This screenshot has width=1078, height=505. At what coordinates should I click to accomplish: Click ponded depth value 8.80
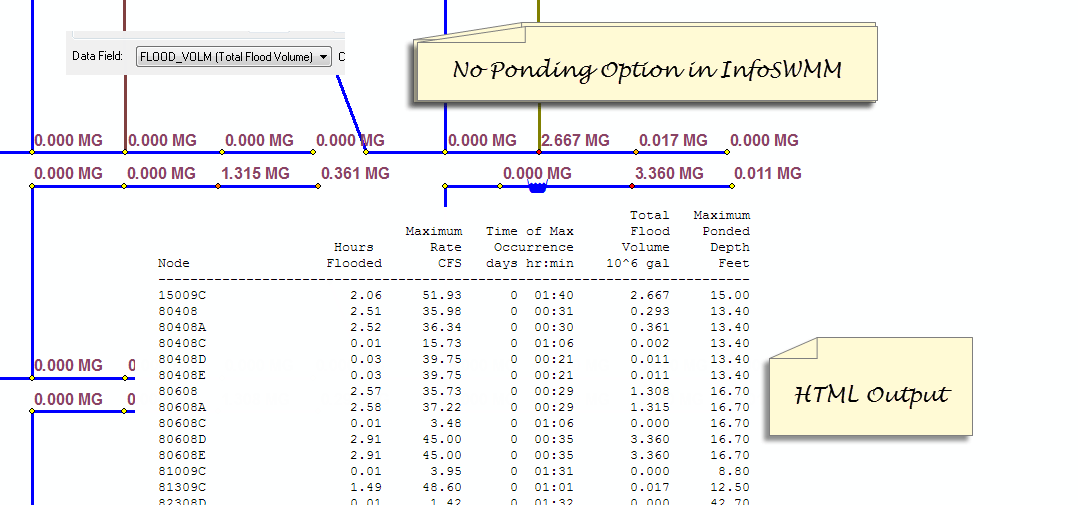click(734, 471)
